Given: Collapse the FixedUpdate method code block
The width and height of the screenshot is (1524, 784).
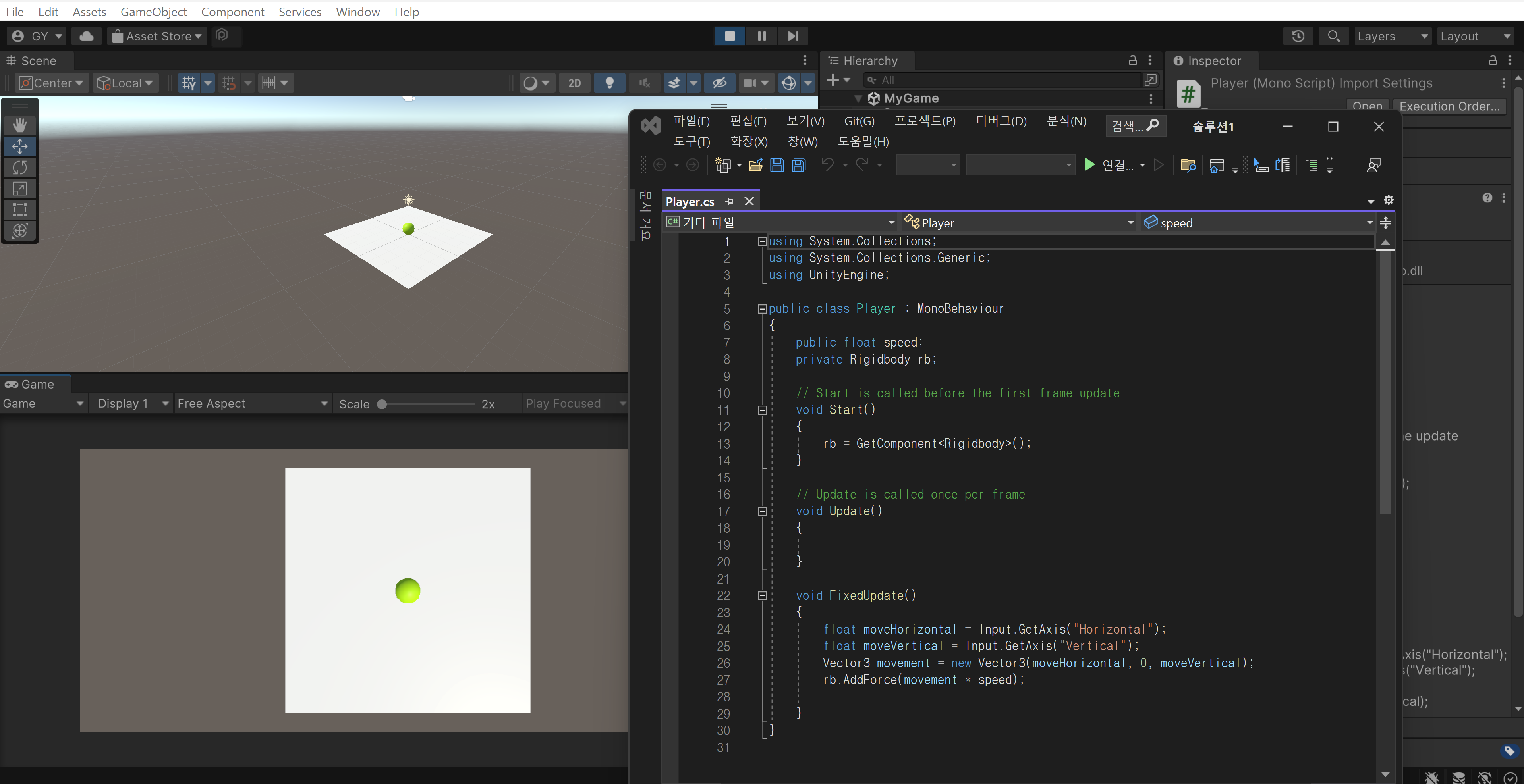Looking at the screenshot, I should pyautogui.click(x=762, y=595).
